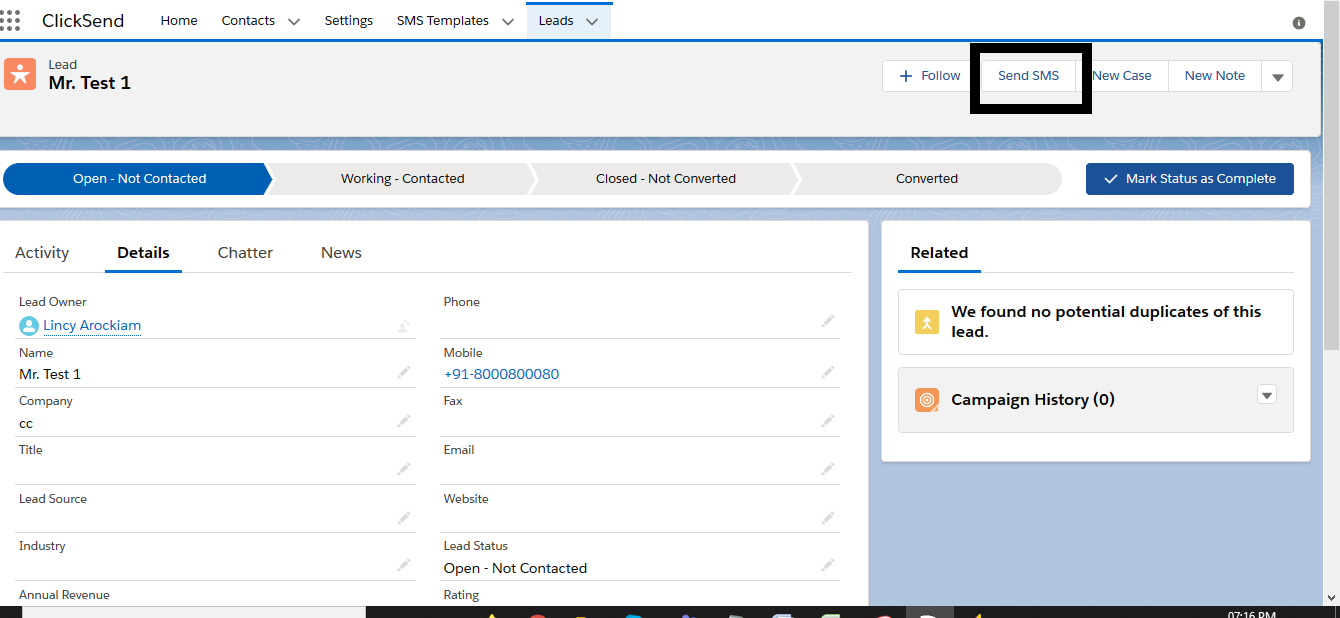Open the App Launcher grid icon
The width and height of the screenshot is (1340, 618).
pyautogui.click(x=10, y=21)
